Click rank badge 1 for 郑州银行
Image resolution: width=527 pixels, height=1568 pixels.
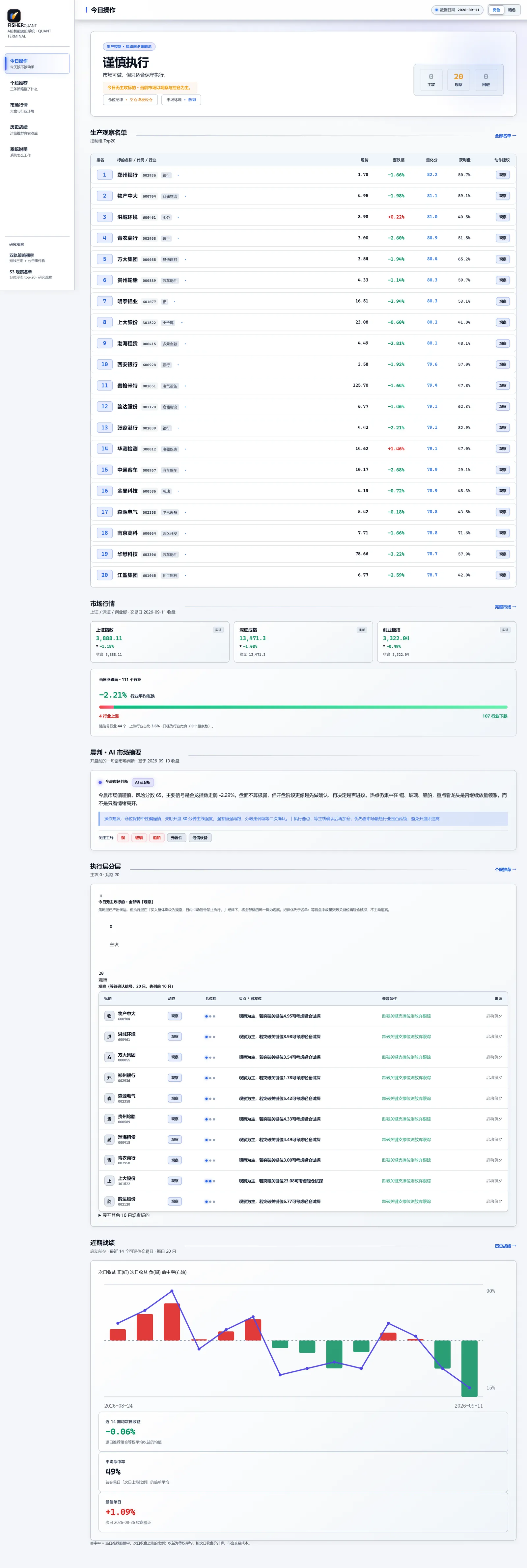coord(104,175)
